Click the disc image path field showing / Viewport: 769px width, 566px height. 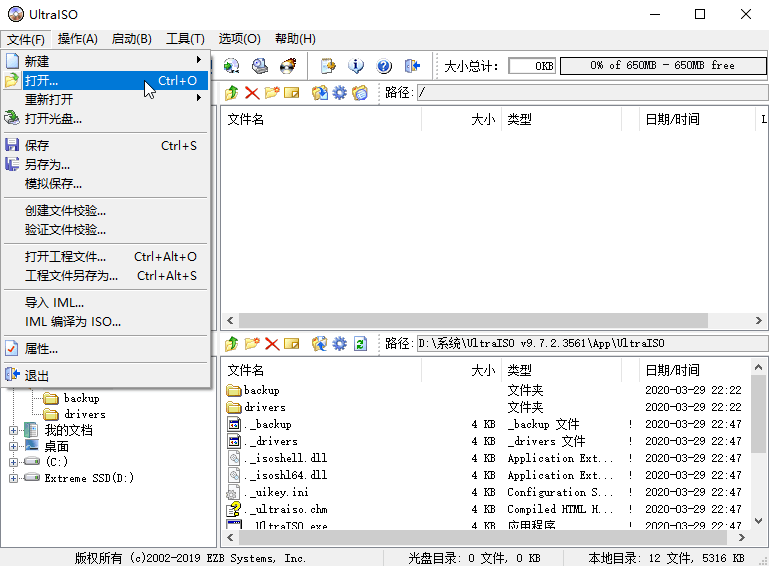coord(592,92)
